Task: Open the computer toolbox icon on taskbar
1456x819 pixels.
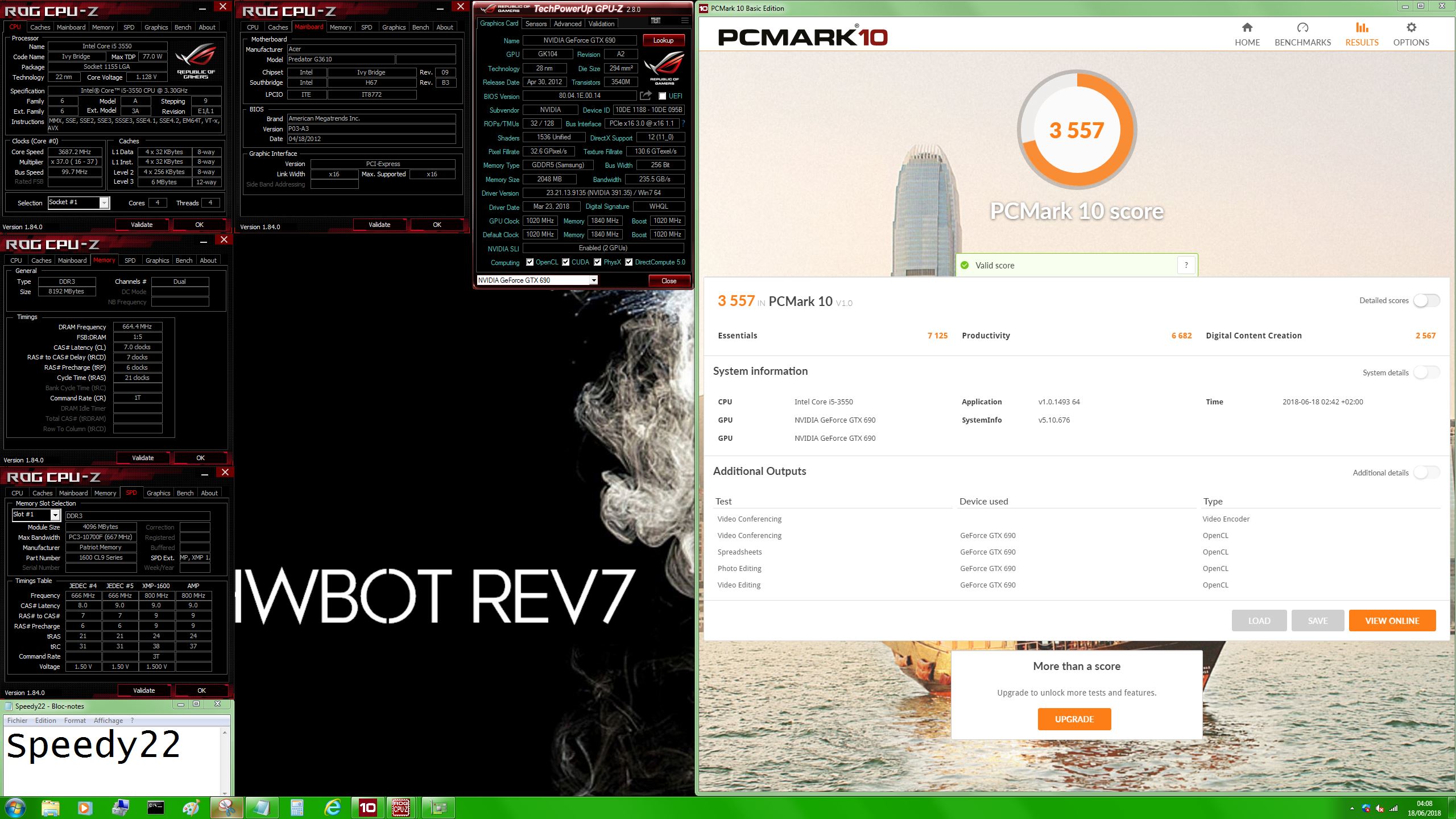Action: coord(120,808)
